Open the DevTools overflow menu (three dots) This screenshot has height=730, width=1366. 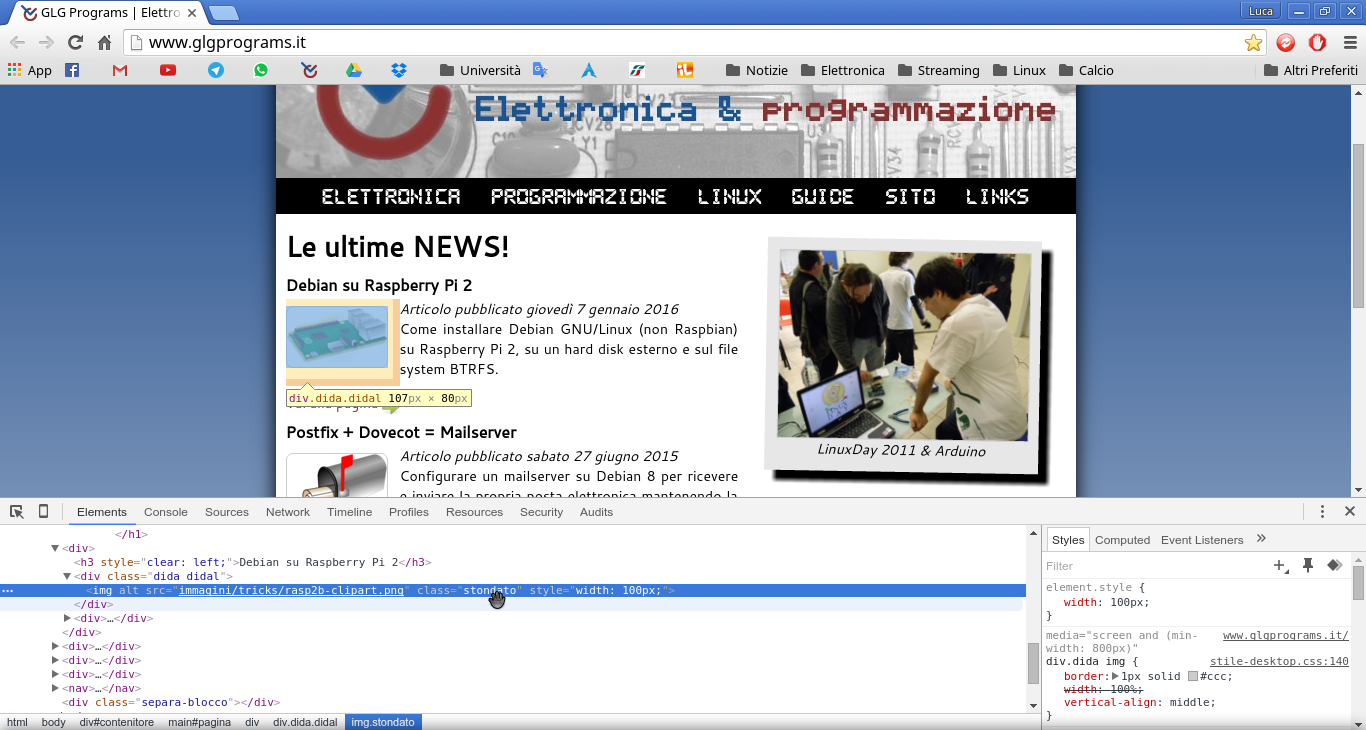(1322, 511)
